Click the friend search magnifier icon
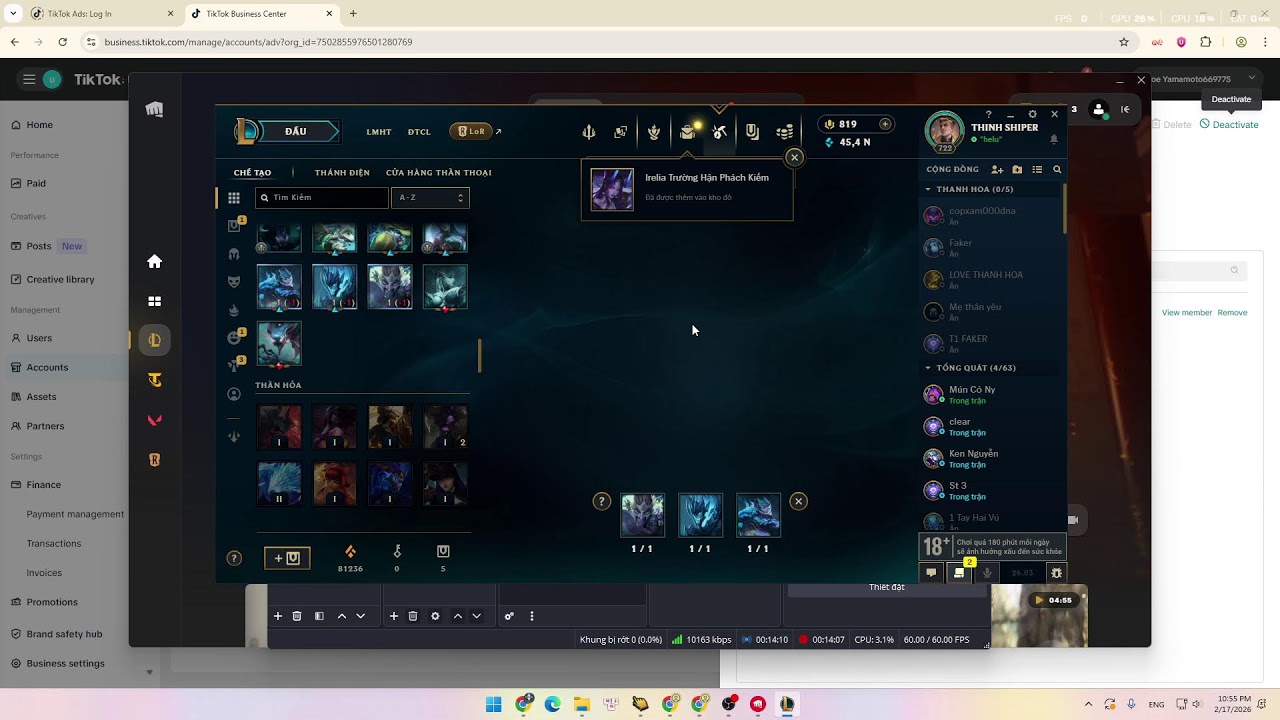Viewport: 1280px width, 720px height. [x=1057, y=170]
